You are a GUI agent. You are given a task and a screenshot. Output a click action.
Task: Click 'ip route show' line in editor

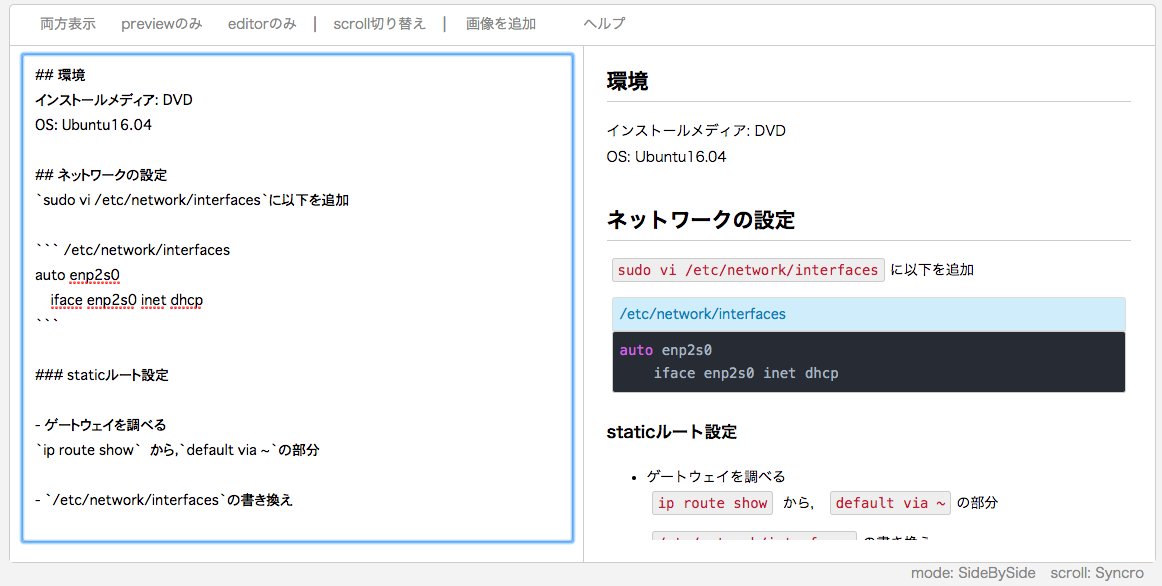(177, 450)
